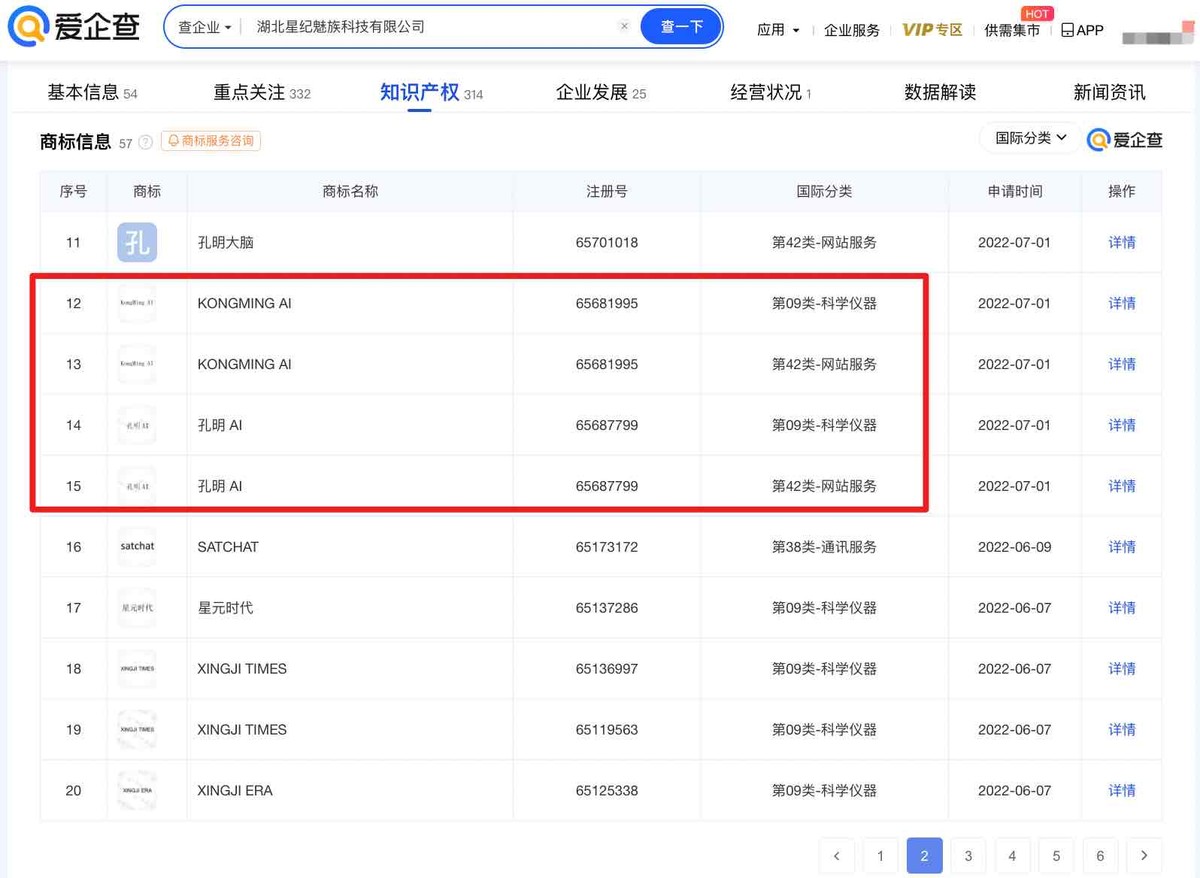Open the VIP专区 link
The width and height of the screenshot is (1200, 878).
pyautogui.click(x=932, y=30)
